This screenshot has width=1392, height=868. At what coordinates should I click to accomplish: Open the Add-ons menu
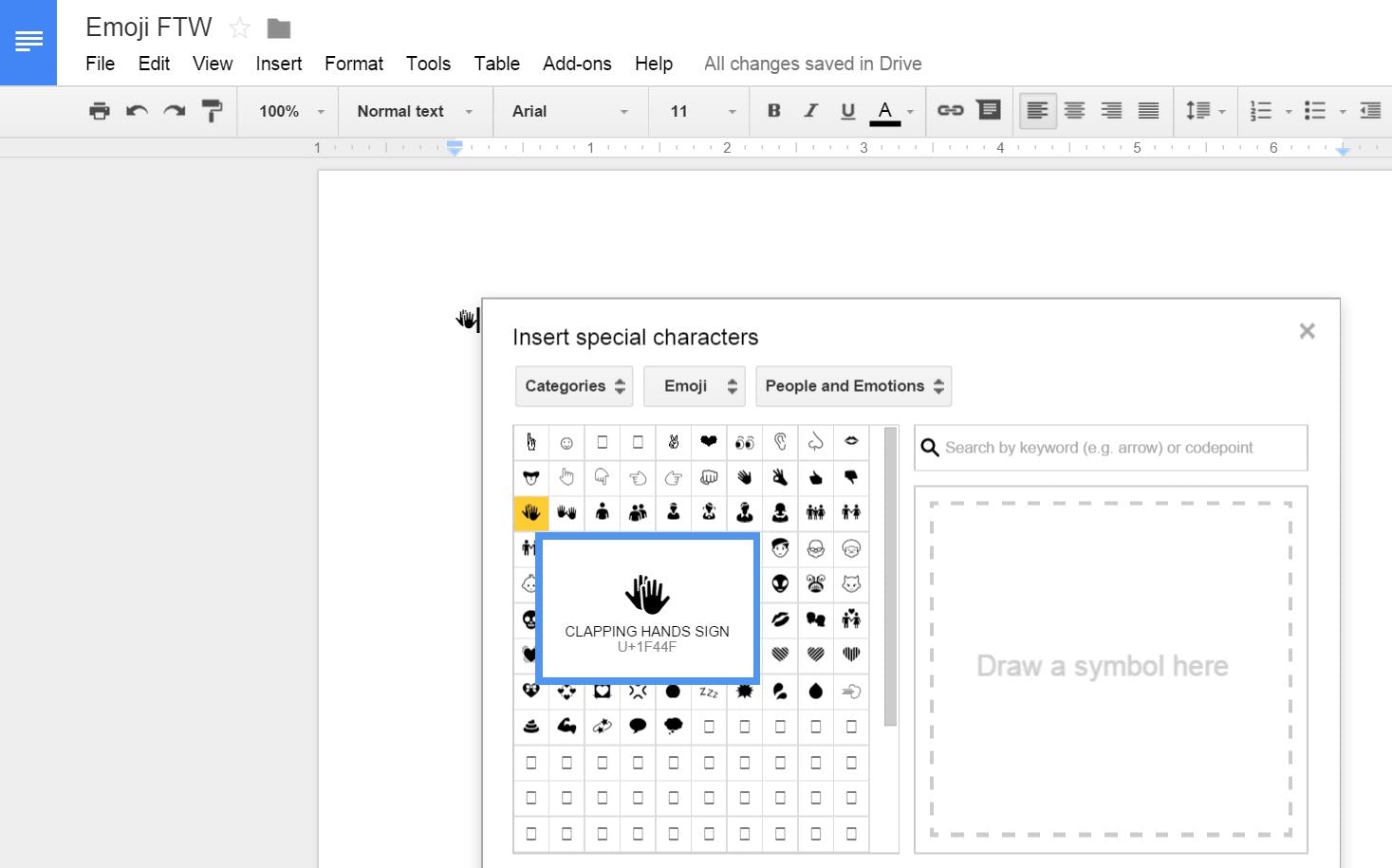click(x=577, y=64)
